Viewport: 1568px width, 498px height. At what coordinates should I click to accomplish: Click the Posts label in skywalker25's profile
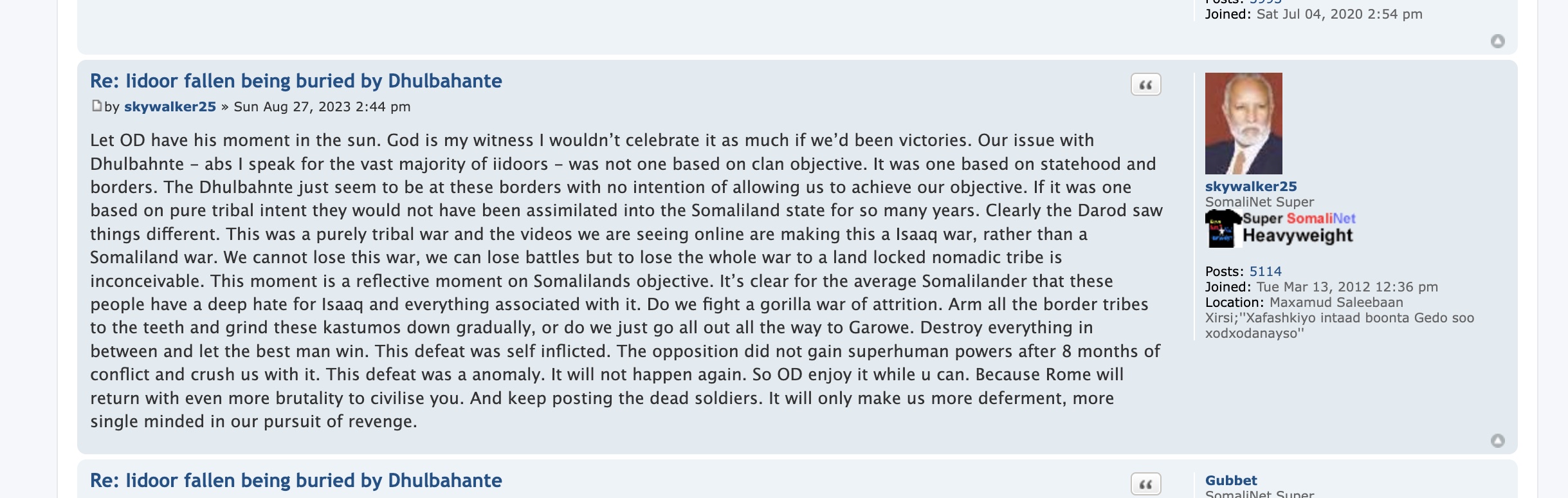click(x=1225, y=272)
